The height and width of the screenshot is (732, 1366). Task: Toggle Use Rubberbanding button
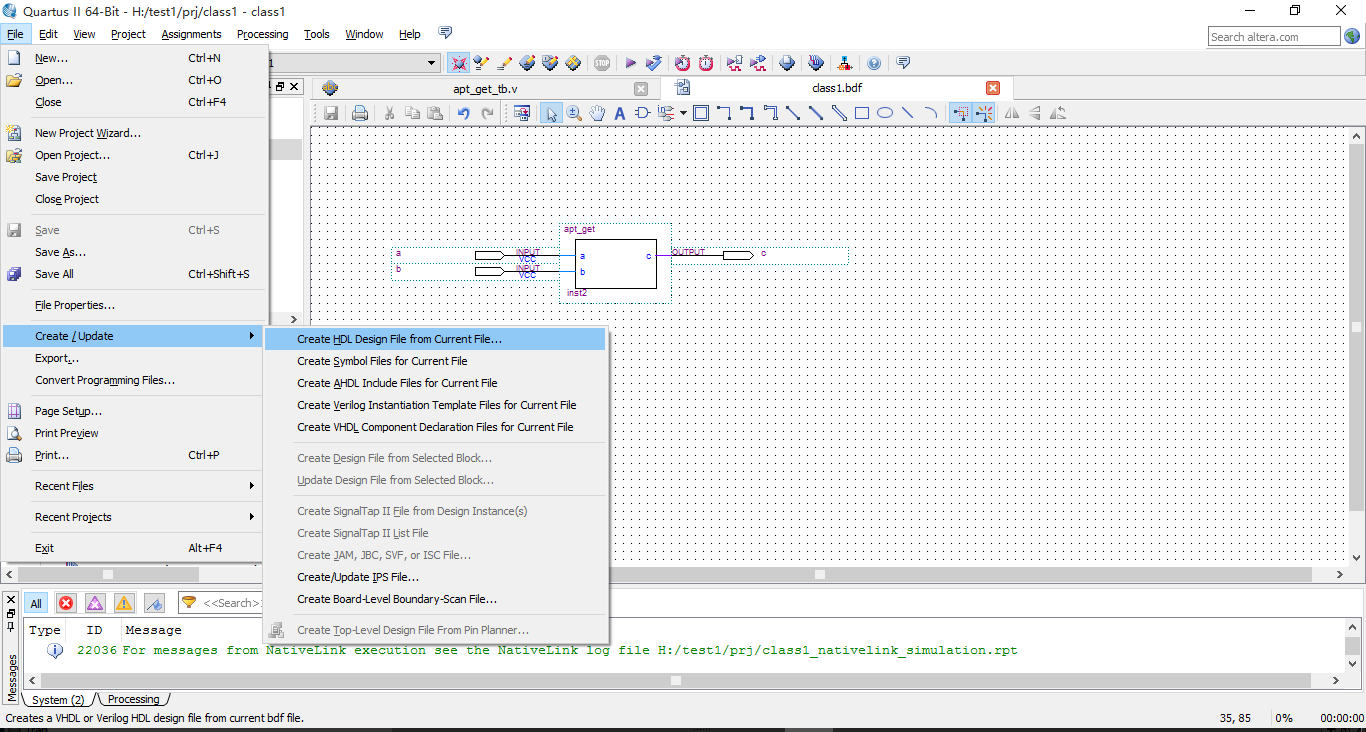point(961,113)
